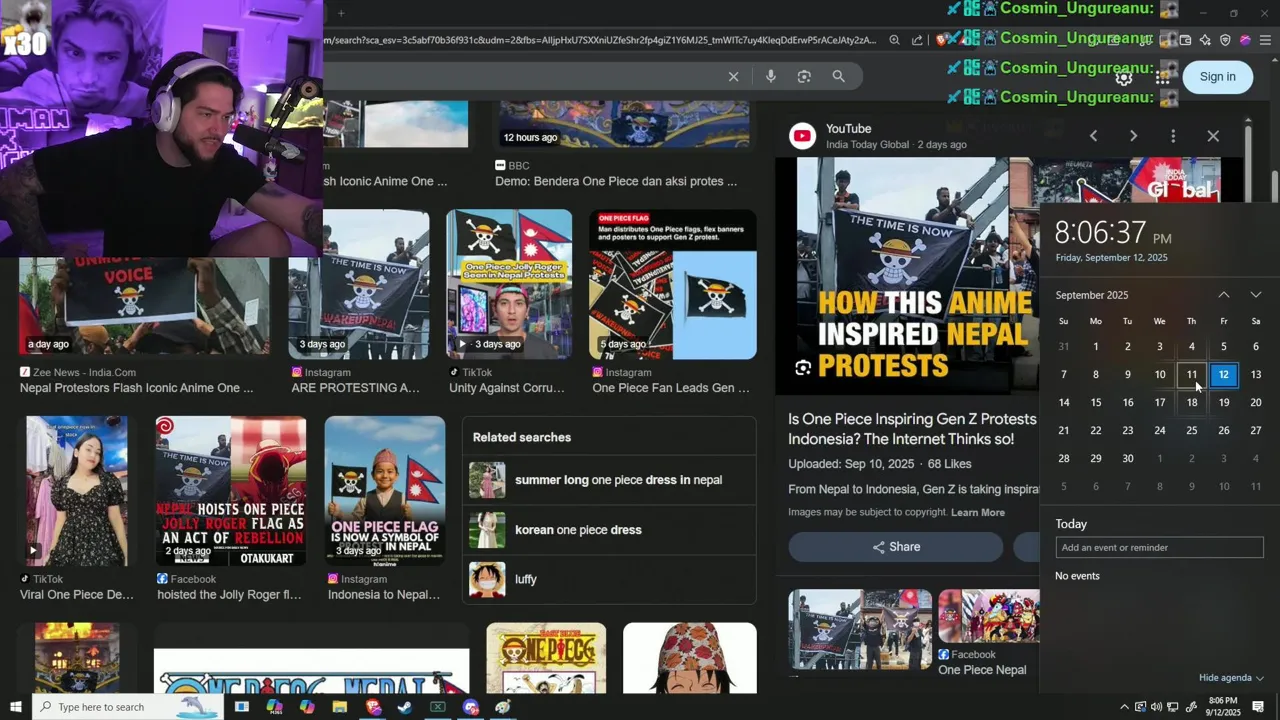This screenshot has height=720, width=1280.
Task: Open the Windows Start menu
Action: [15, 707]
